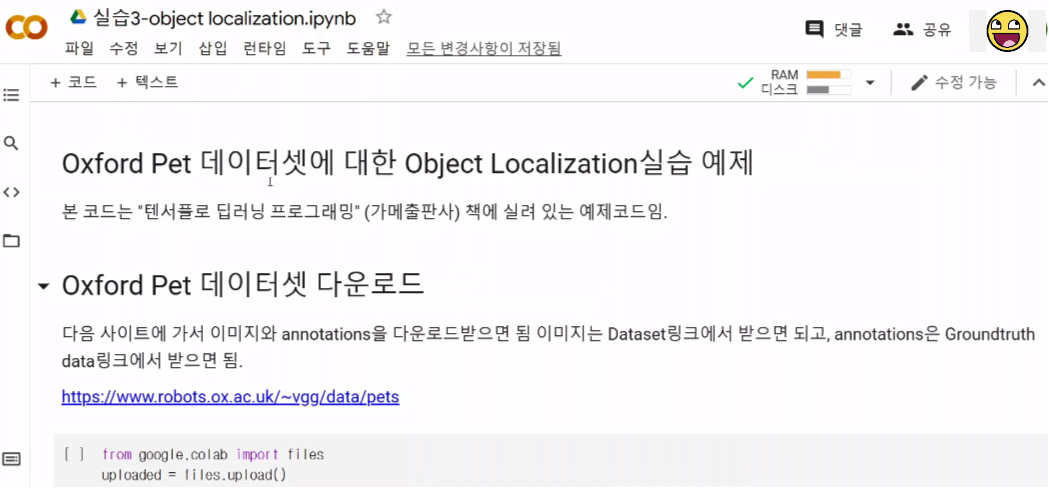Click the 댓글 comment button
Image resolution: width=1049 pixels, height=488 pixels.
[834, 29]
